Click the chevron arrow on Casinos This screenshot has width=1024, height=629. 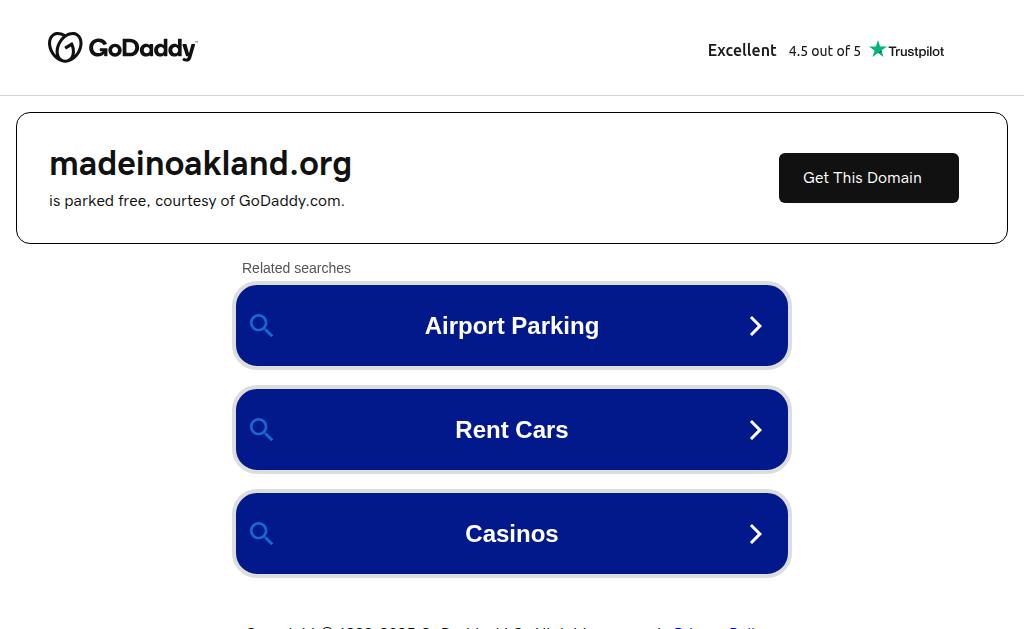pyautogui.click(x=756, y=534)
